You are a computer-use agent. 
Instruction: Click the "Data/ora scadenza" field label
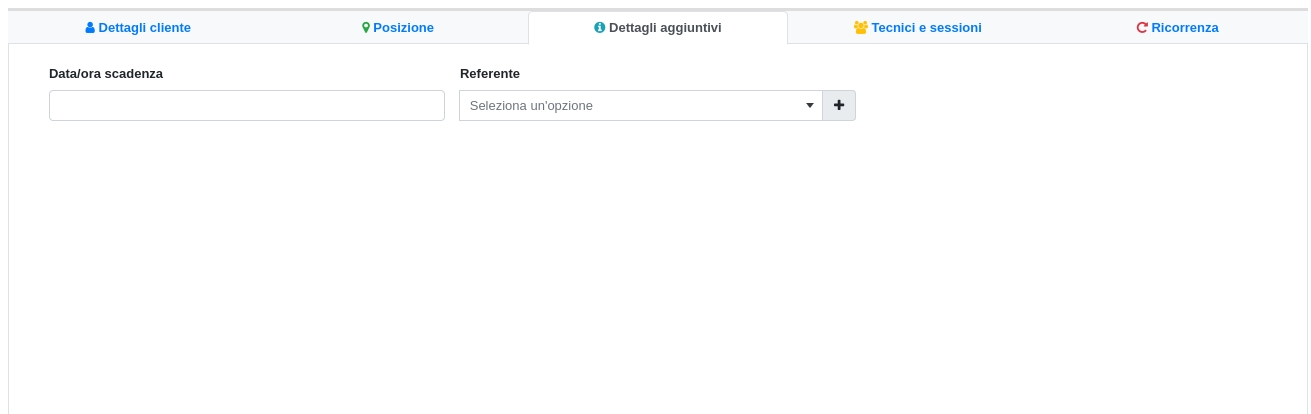pos(106,73)
